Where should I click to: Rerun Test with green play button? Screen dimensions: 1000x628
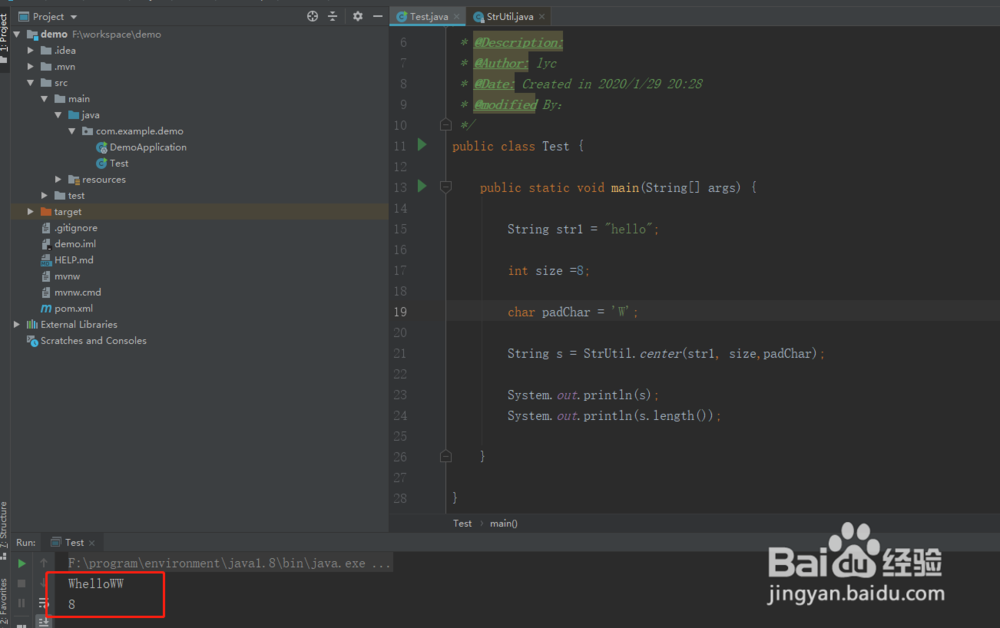[22, 563]
